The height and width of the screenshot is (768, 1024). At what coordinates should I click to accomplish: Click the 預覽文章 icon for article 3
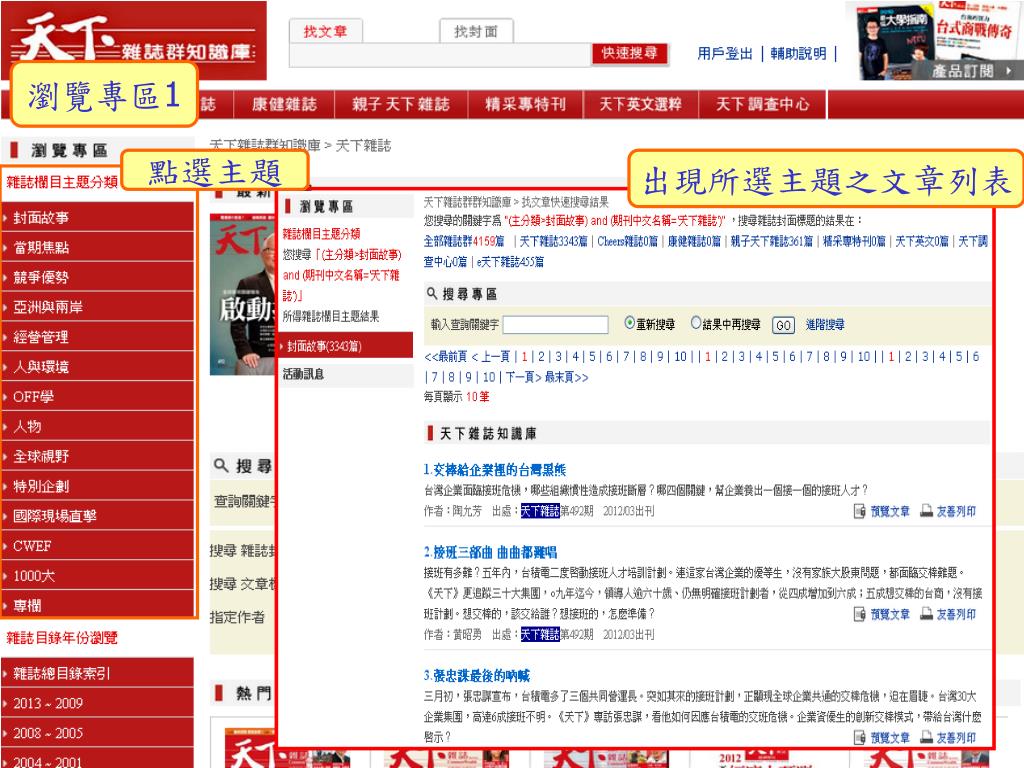click(860, 738)
